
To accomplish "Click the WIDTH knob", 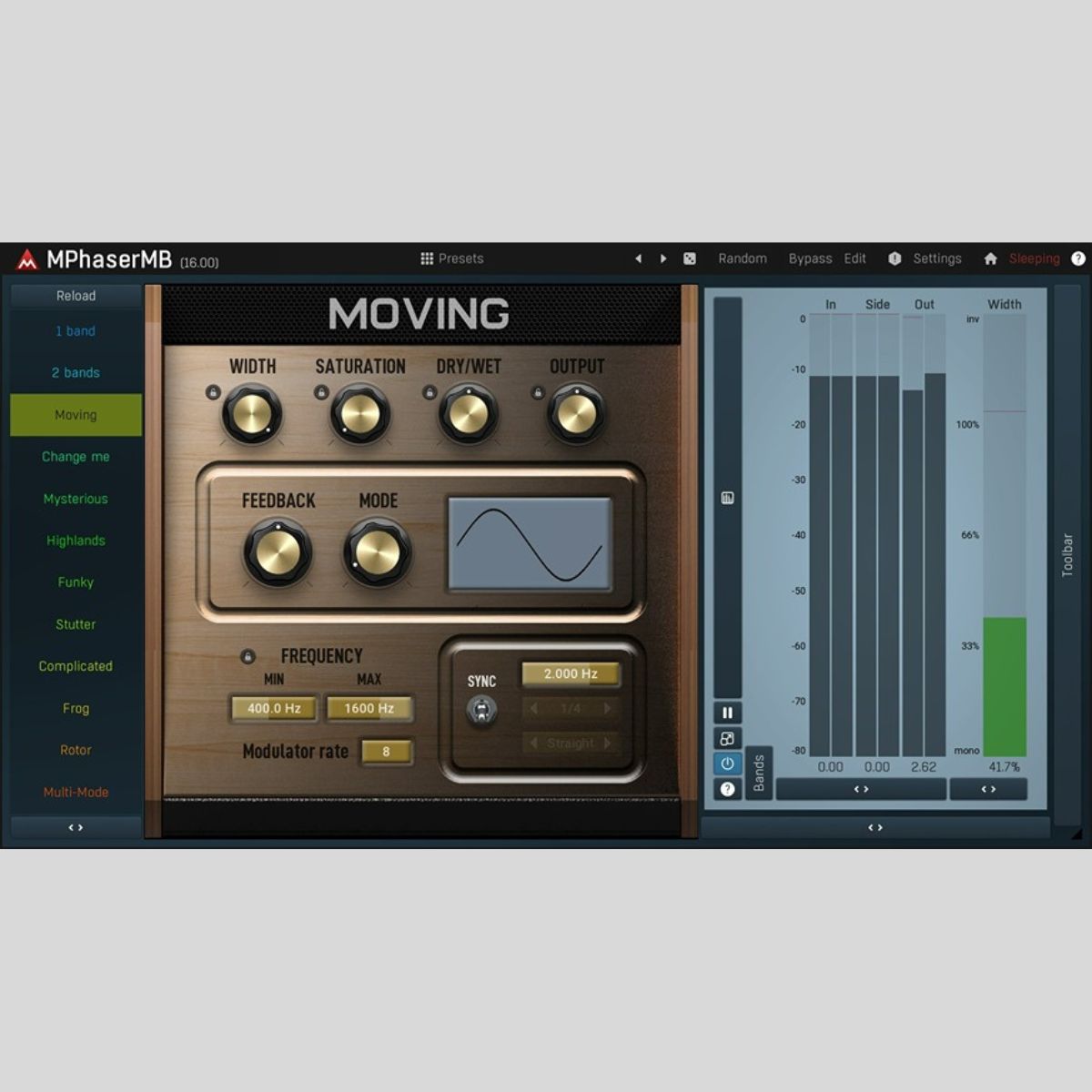I will 251,414.
